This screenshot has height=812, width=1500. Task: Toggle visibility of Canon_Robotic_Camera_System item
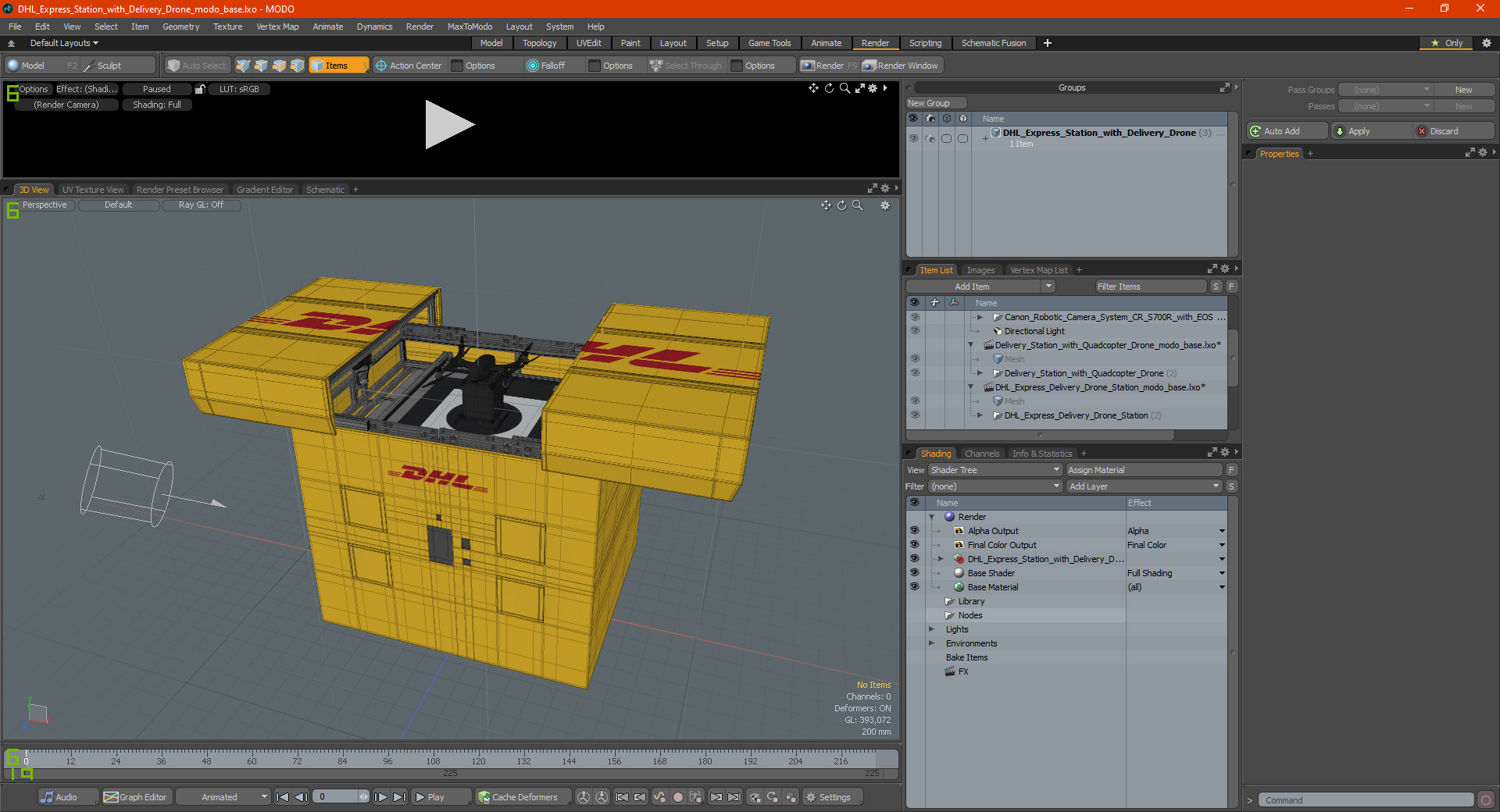915,317
